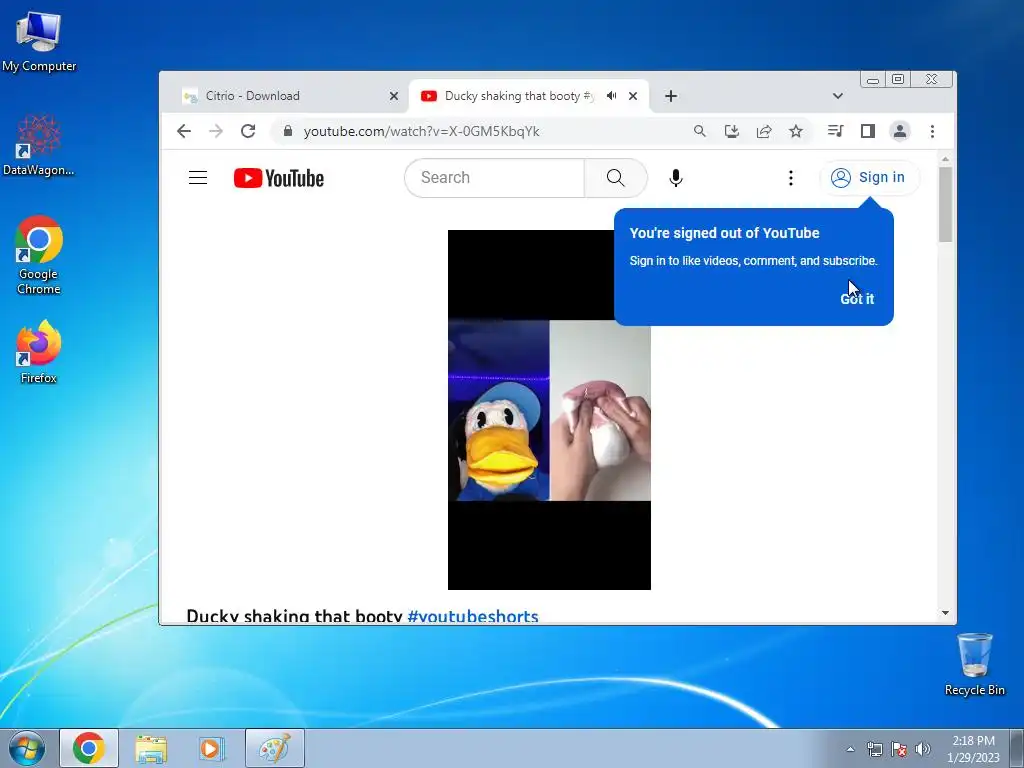Open the network tray icon
The width and height of the screenshot is (1024, 768).
point(874,749)
